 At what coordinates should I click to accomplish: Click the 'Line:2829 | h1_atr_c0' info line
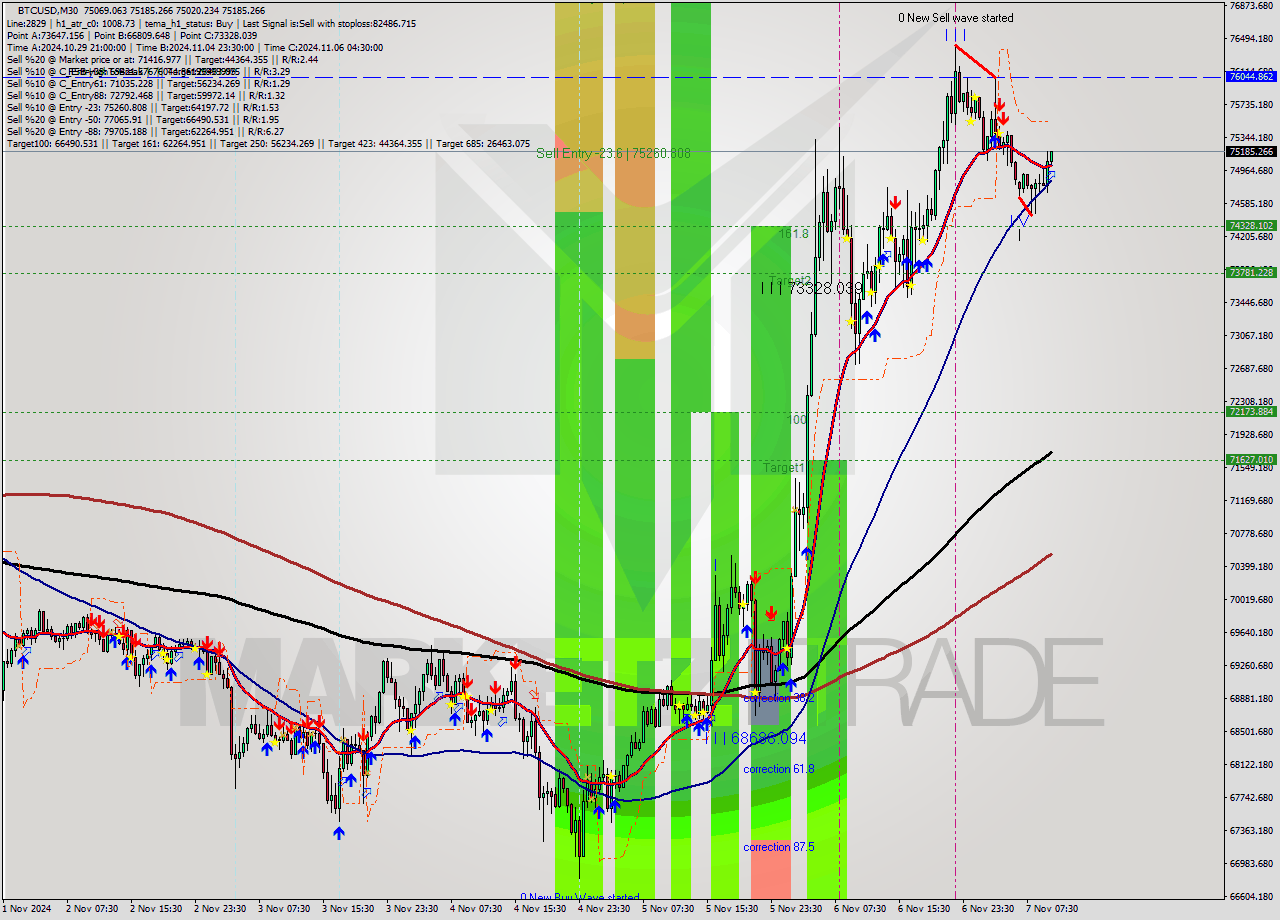211,23
